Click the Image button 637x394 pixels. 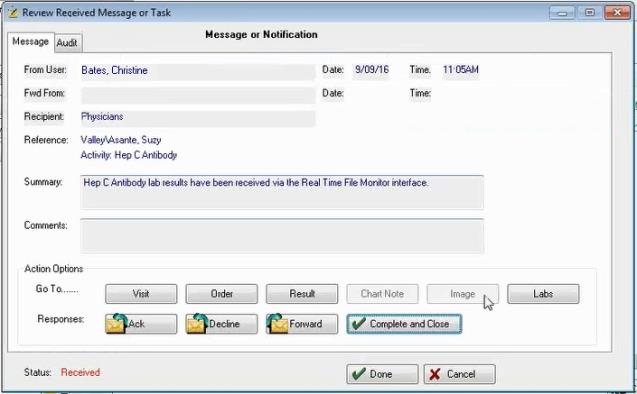click(x=463, y=294)
